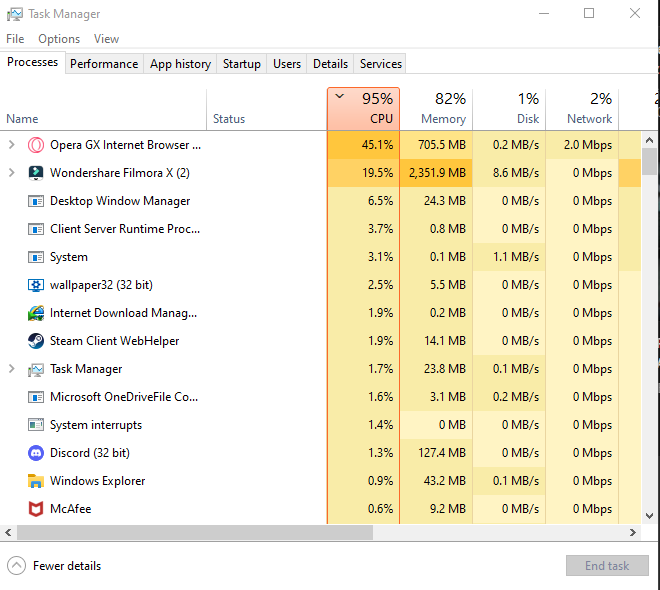Image resolution: width=660 pixels, height=590 pixels.
Task: Click the End task button
Action: (x=607, y=566)
